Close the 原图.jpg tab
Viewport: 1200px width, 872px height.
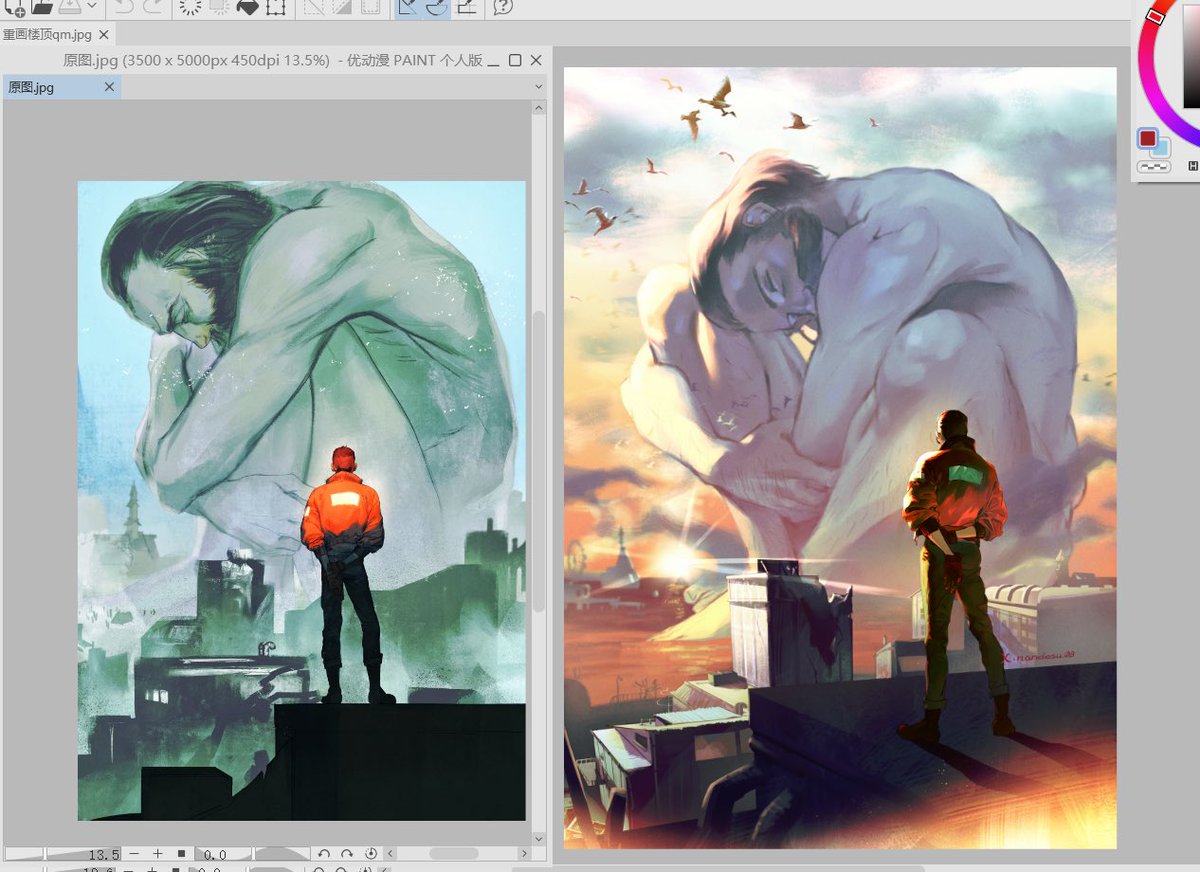(110, 87)
